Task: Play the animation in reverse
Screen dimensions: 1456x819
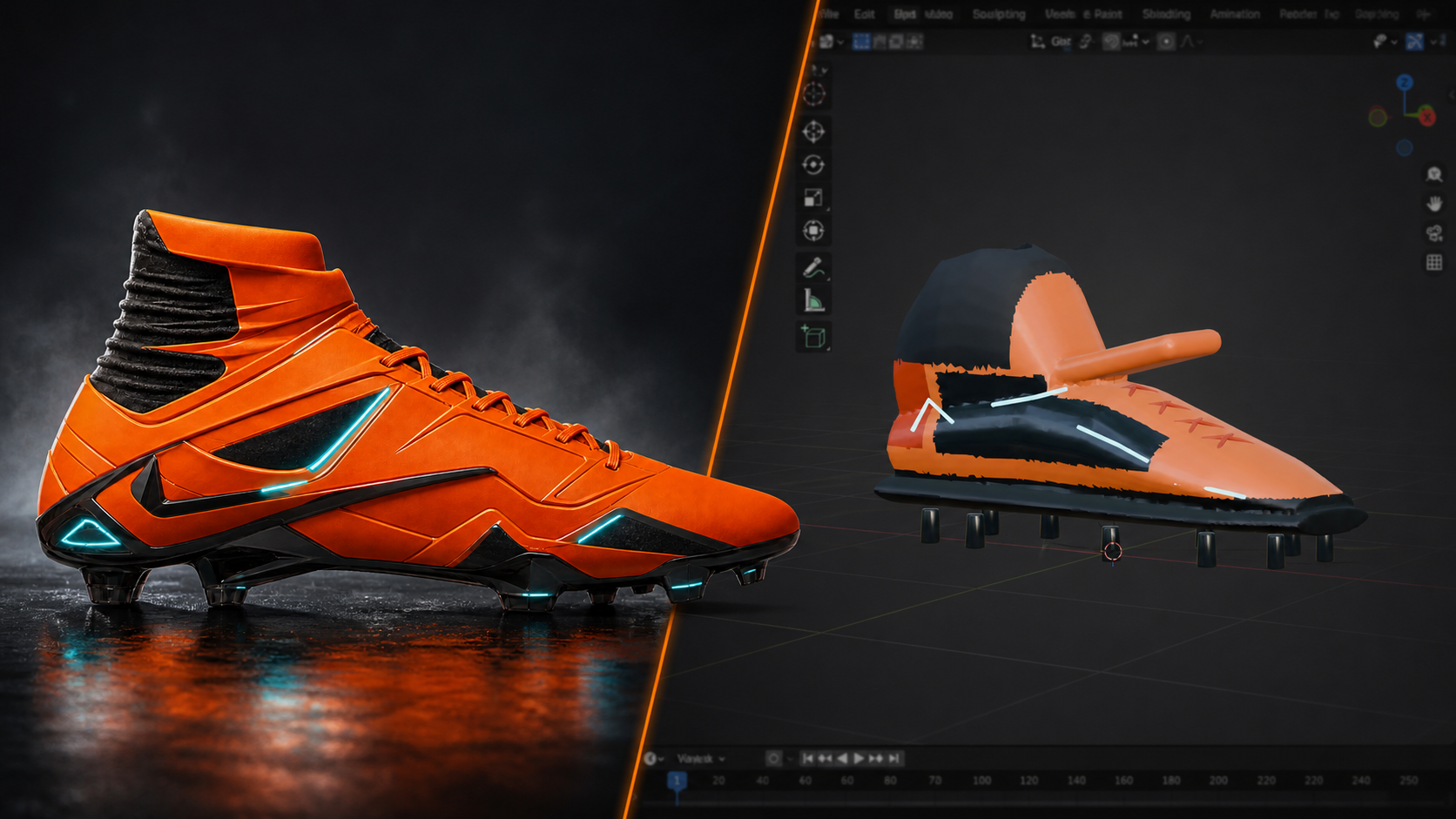Action: coord(842,759)
